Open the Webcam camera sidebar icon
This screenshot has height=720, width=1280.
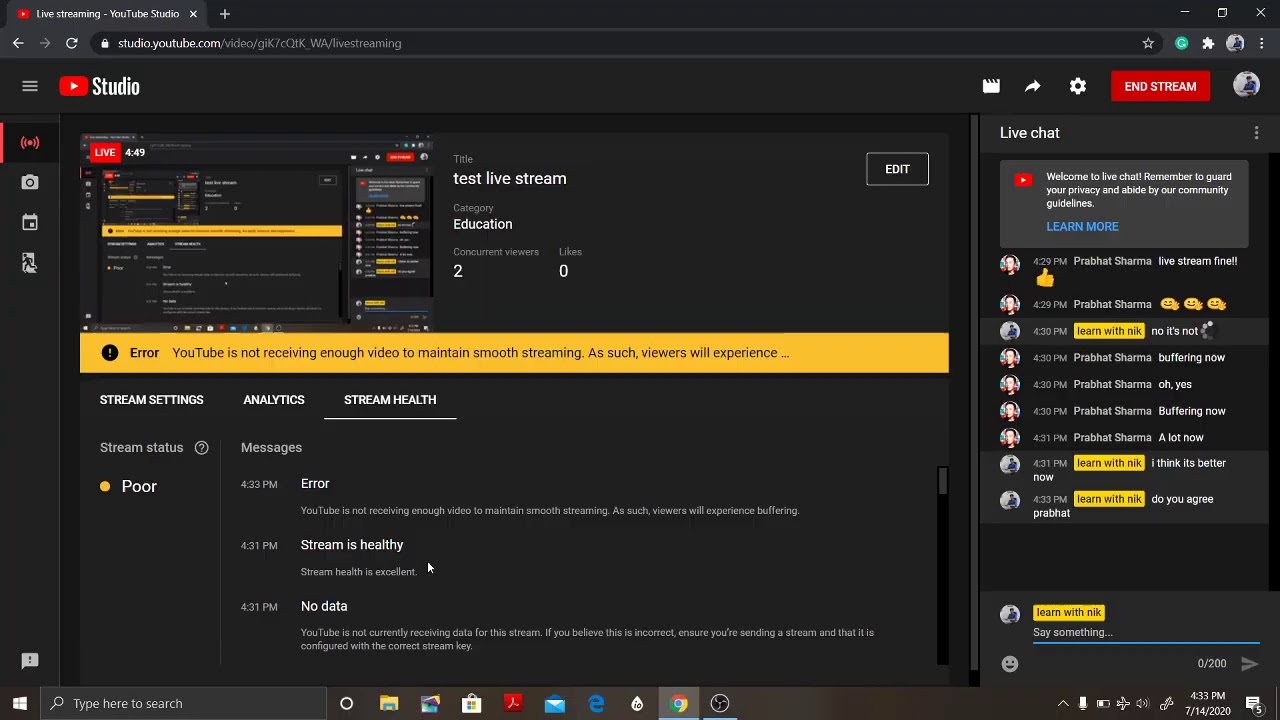click(x=30, y=182)
